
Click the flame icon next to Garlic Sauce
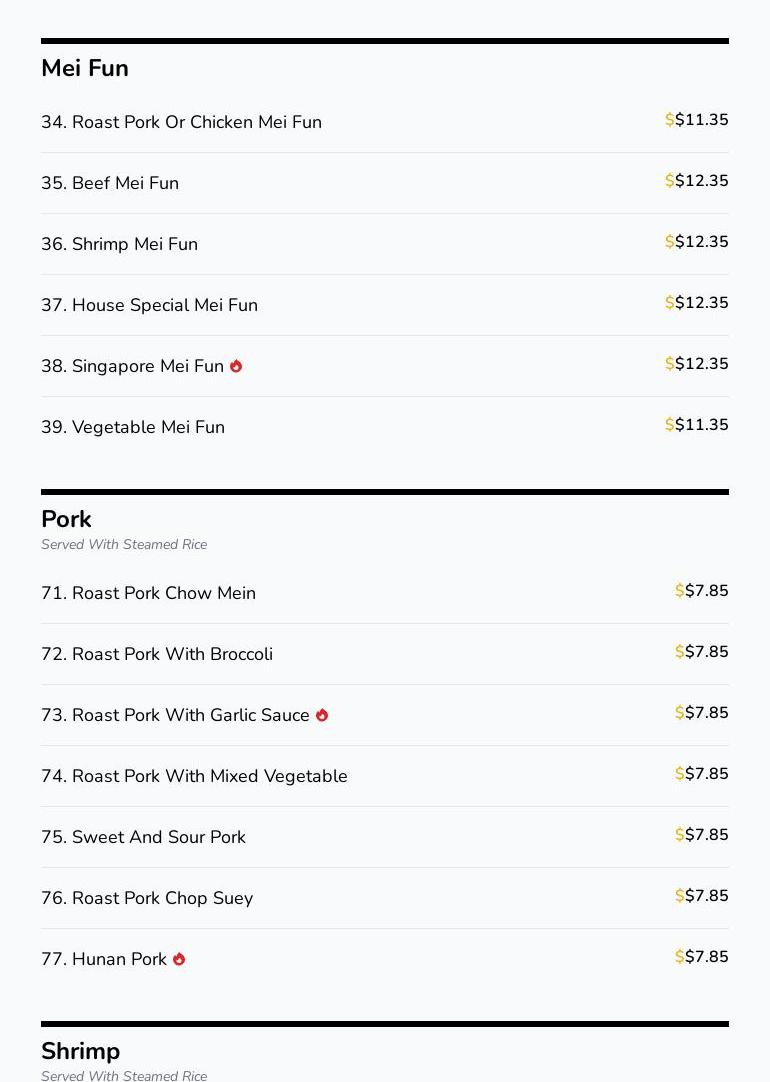(x=322, y=715)
